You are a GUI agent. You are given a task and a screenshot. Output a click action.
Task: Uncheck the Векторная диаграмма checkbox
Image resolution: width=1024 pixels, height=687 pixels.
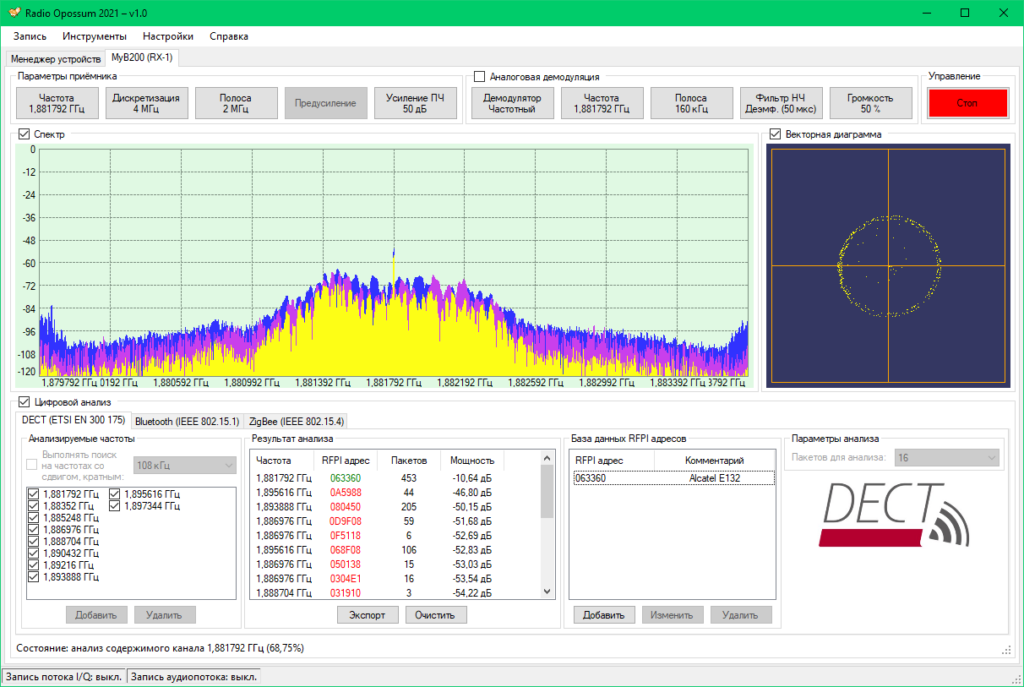click(x=775, y=134)
